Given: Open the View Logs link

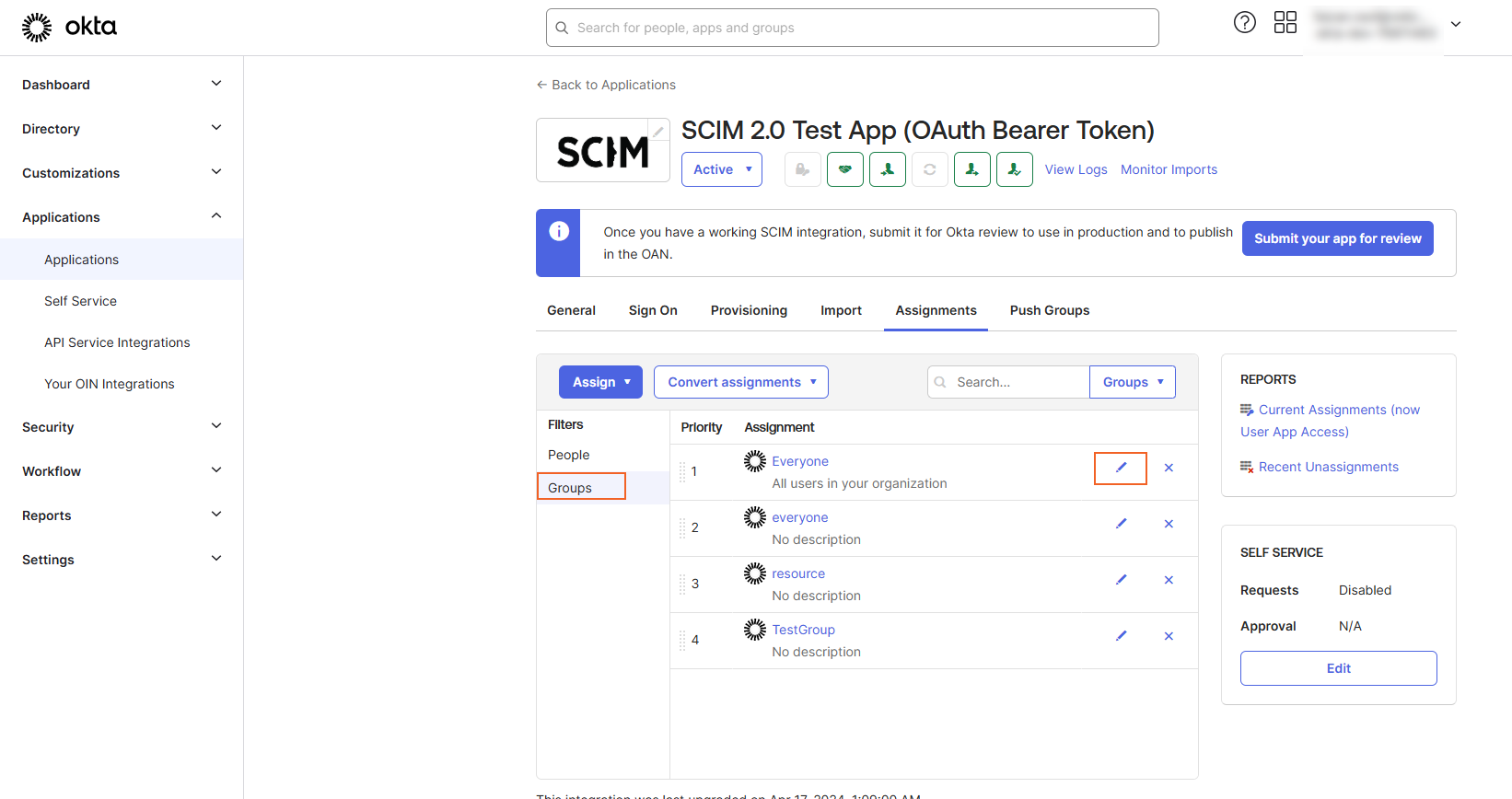Looking at the screenshot, I should click(x=1076, y=169).
